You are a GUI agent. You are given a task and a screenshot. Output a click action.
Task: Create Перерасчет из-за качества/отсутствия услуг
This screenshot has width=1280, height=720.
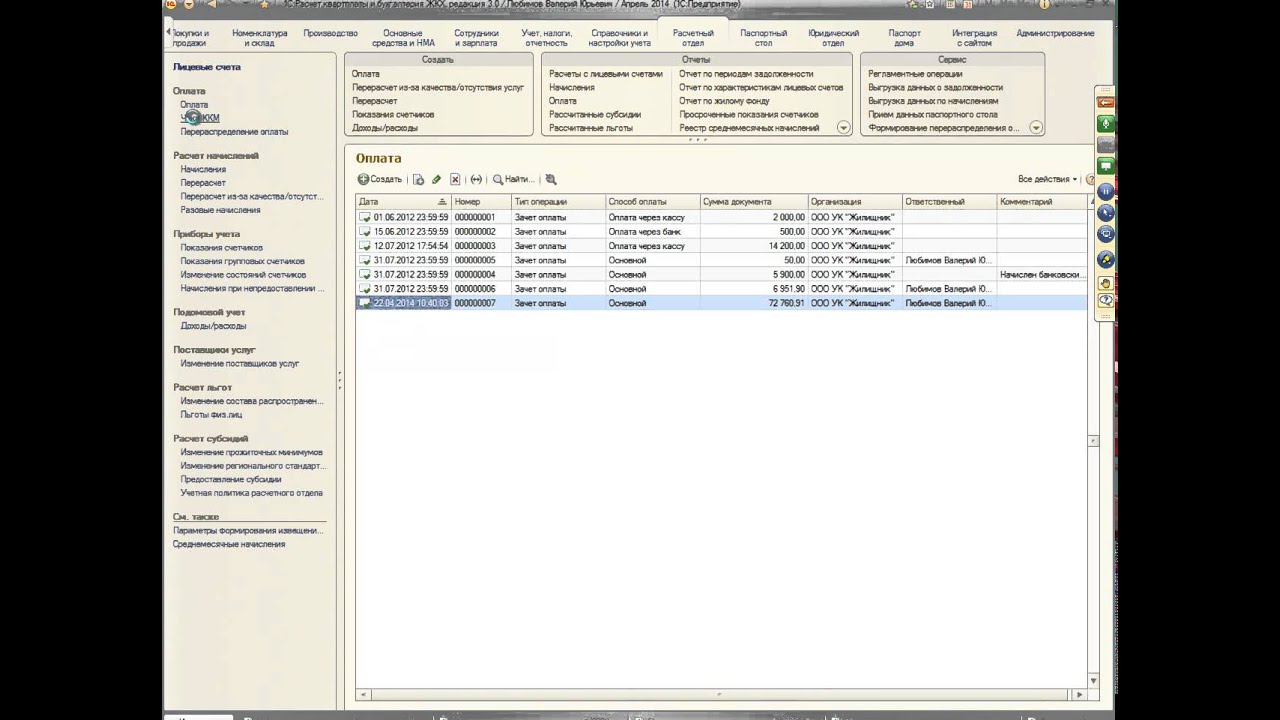coord(438,88)
